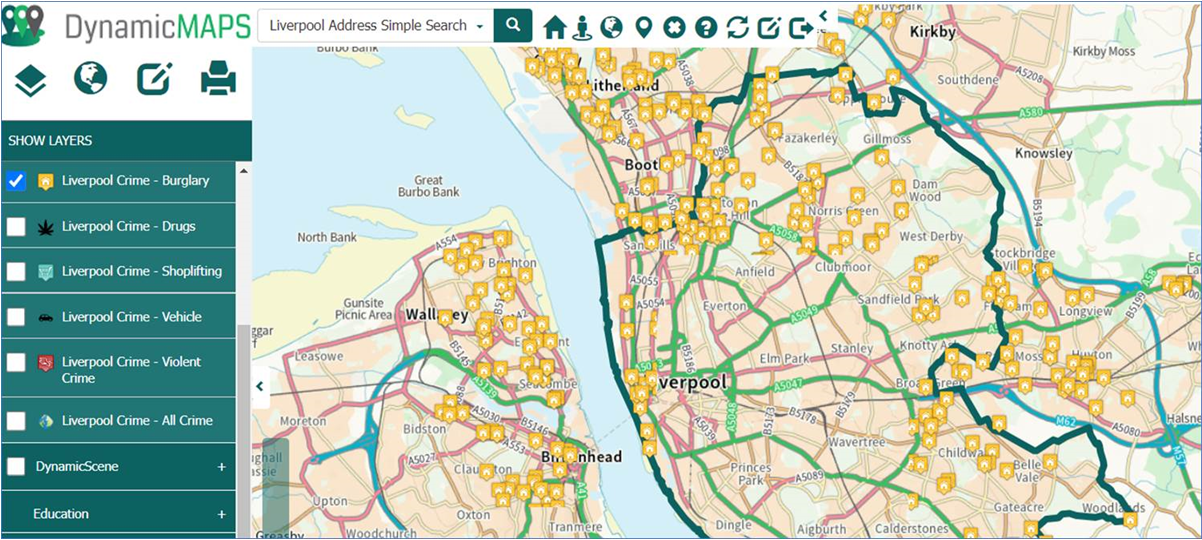This screenshot has width=1202, height=540.
Task: Click the All Crime globe legend icon
Action: (45, 421)
